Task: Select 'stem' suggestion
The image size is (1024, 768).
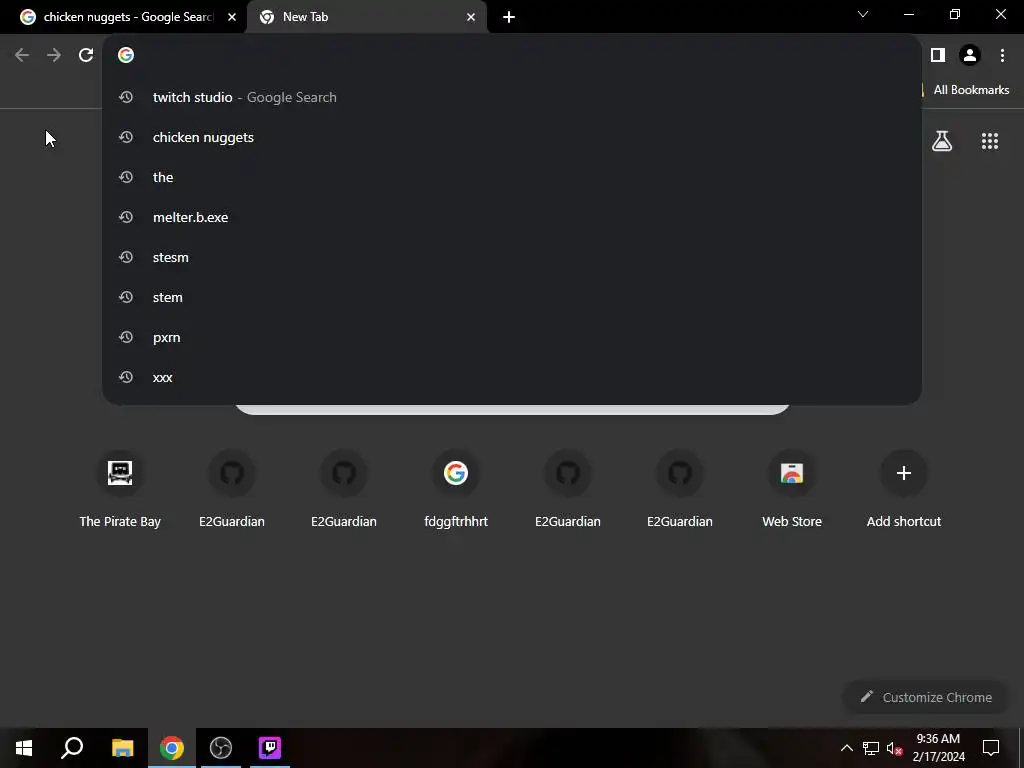Action: coord(511,297)
